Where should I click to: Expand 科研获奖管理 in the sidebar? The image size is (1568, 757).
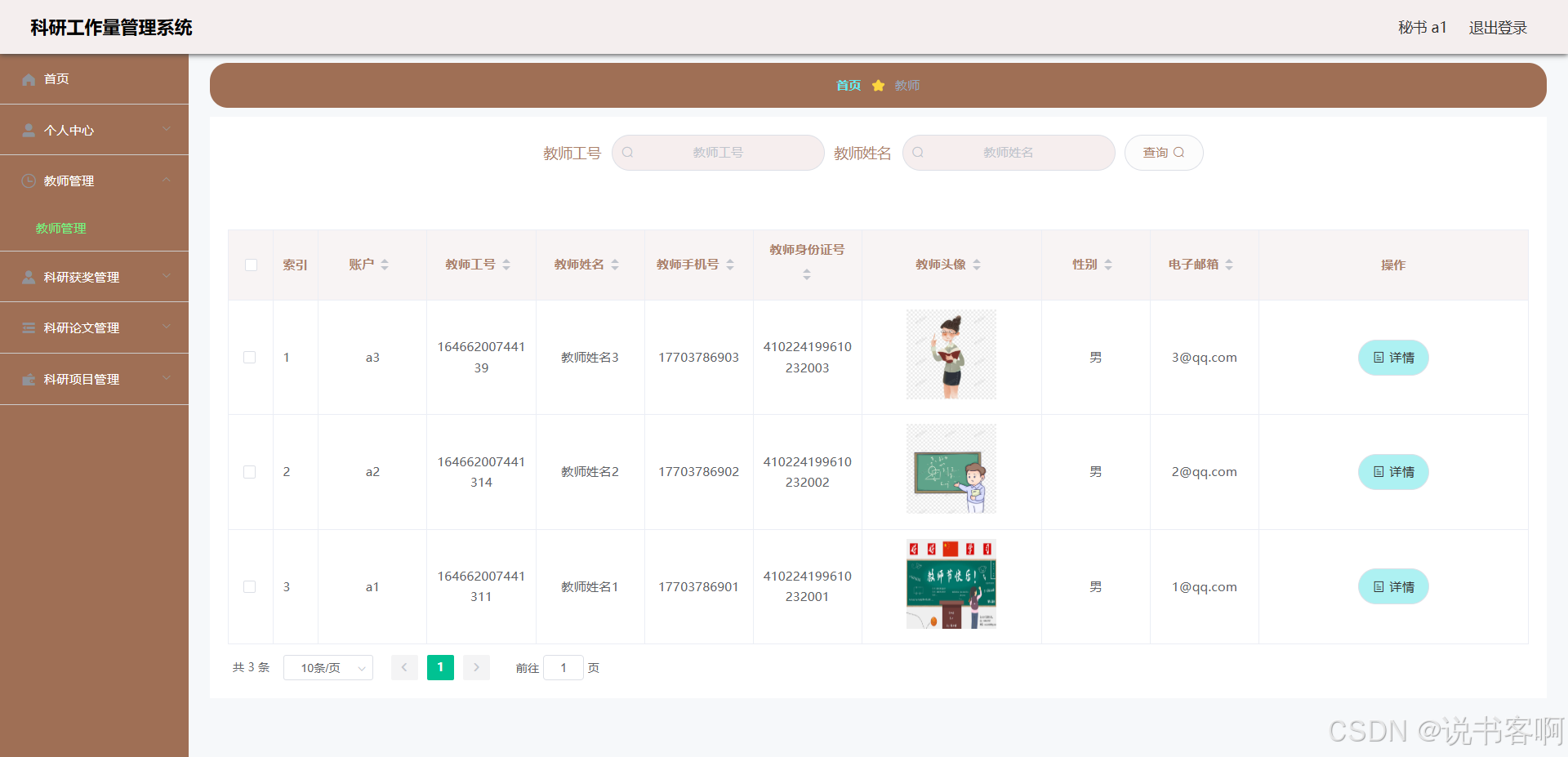click(x=94, y=277)
